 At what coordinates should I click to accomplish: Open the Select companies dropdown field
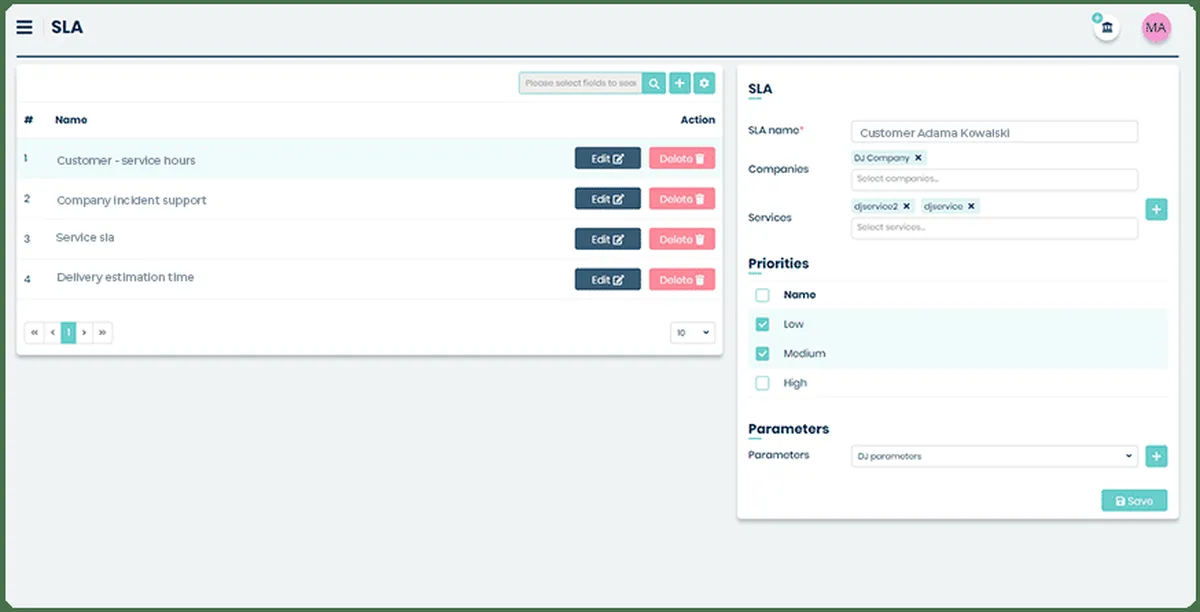994,179
